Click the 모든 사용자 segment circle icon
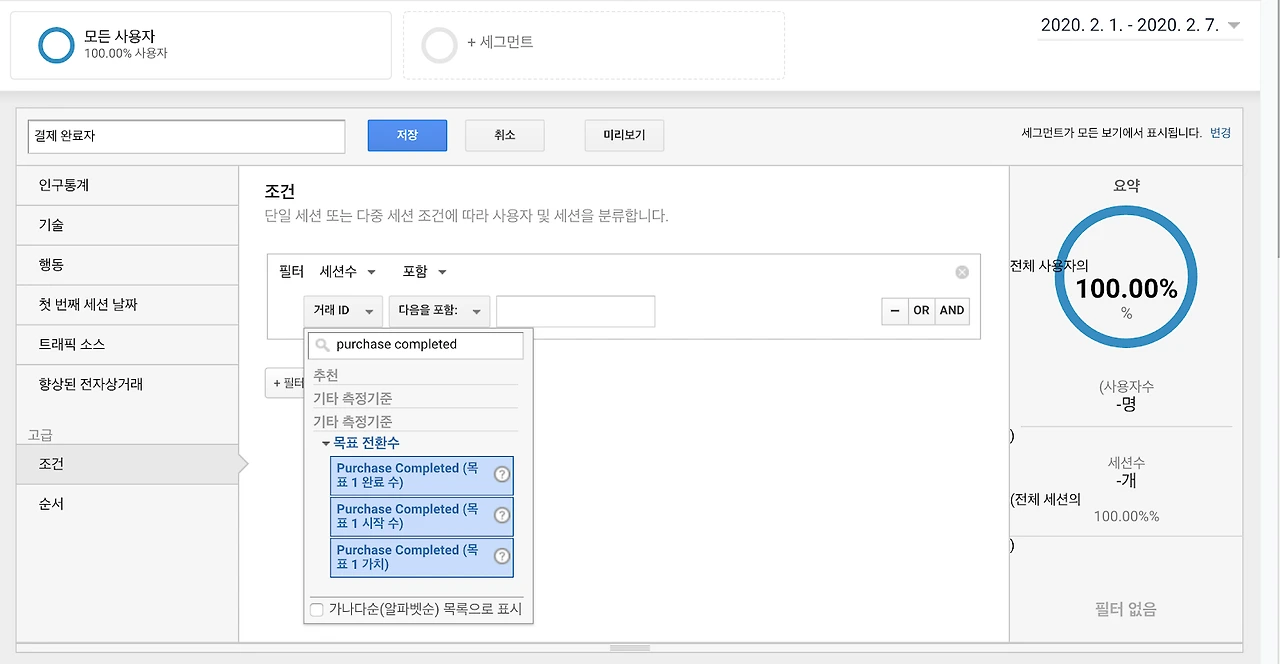The height and width of the screenshot is (664, 1280). pyautogui.click(x=56, y=45)
